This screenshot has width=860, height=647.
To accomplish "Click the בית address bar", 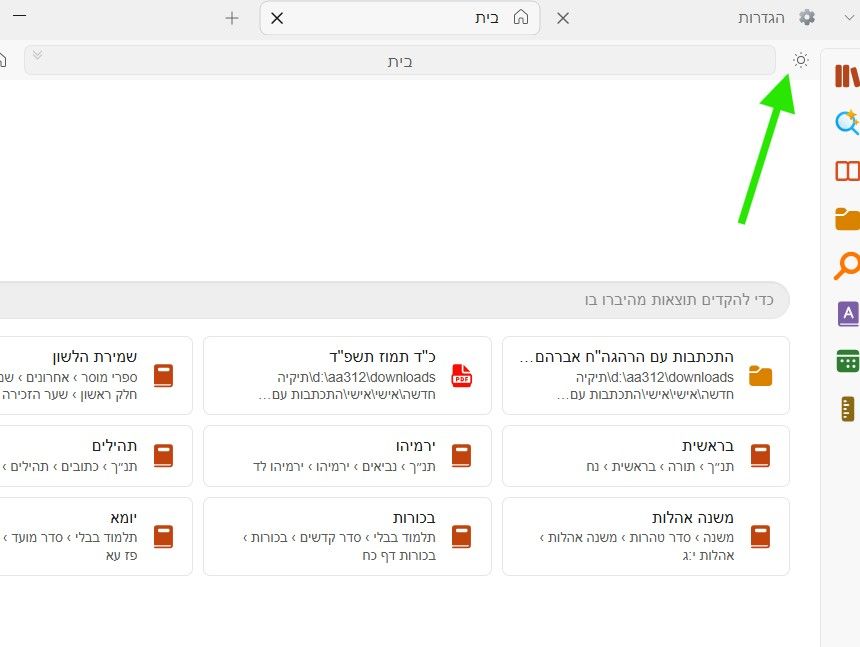I will [400, 61].
